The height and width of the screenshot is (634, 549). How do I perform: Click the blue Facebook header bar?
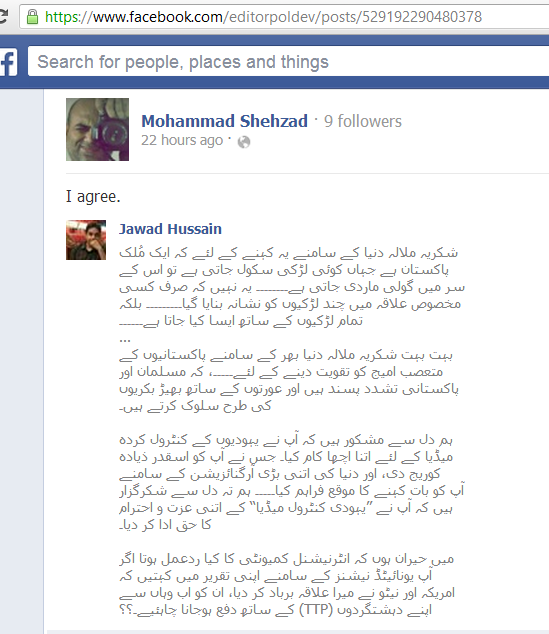(274, 61)
